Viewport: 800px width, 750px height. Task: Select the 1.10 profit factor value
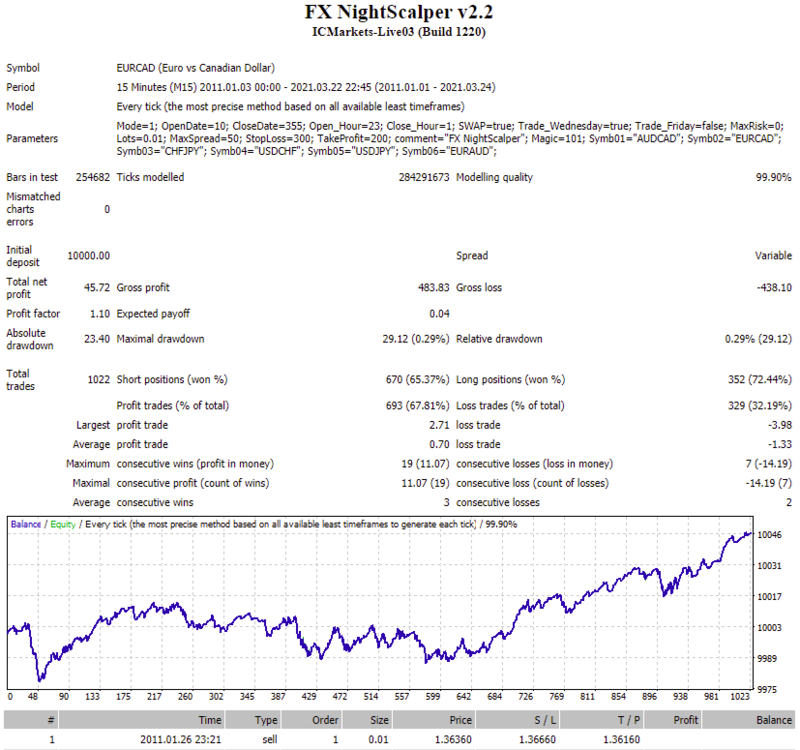click(100, 314)
